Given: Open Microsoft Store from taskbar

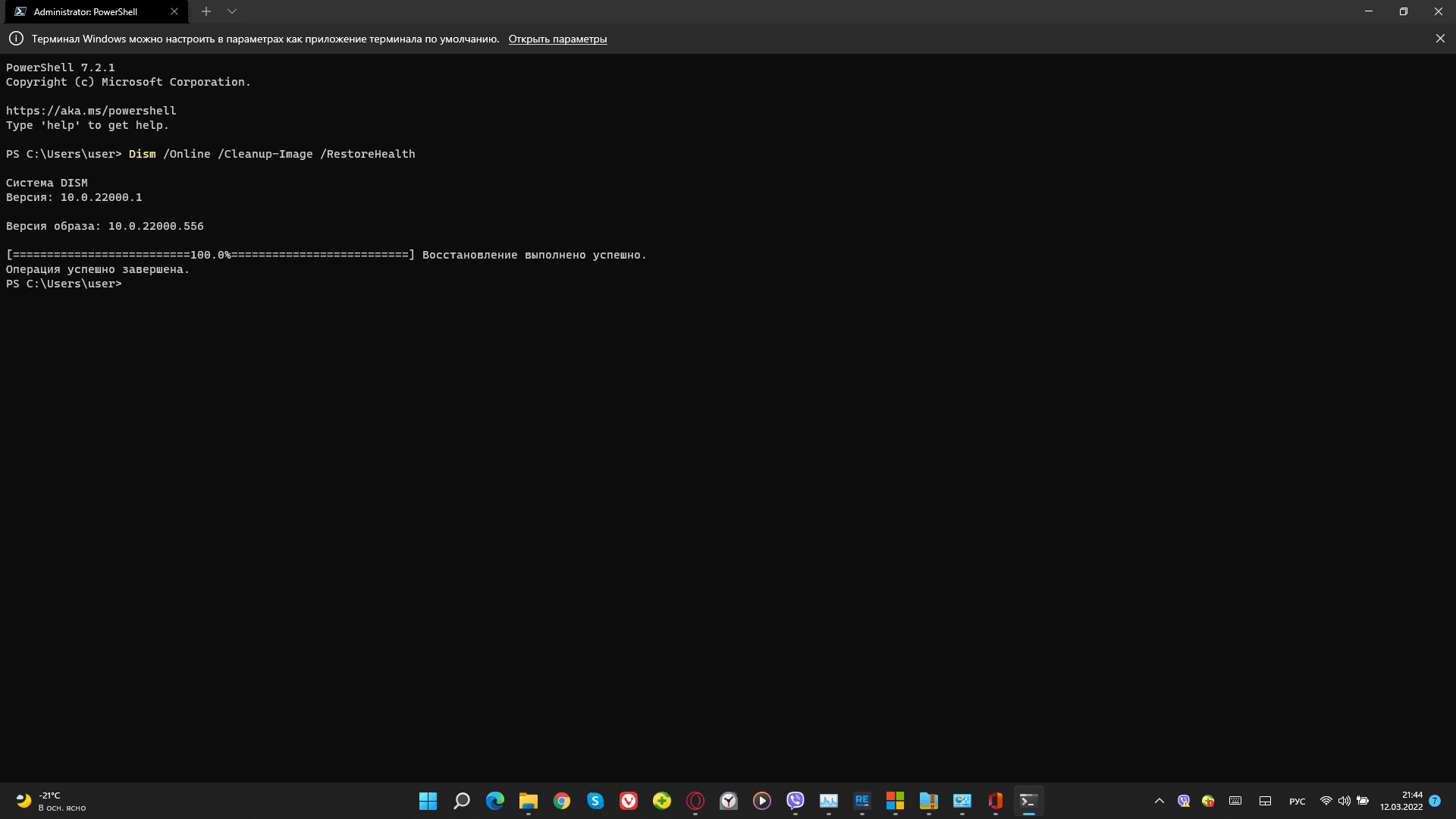Looking at the screenshot, I should pos(895,801).
